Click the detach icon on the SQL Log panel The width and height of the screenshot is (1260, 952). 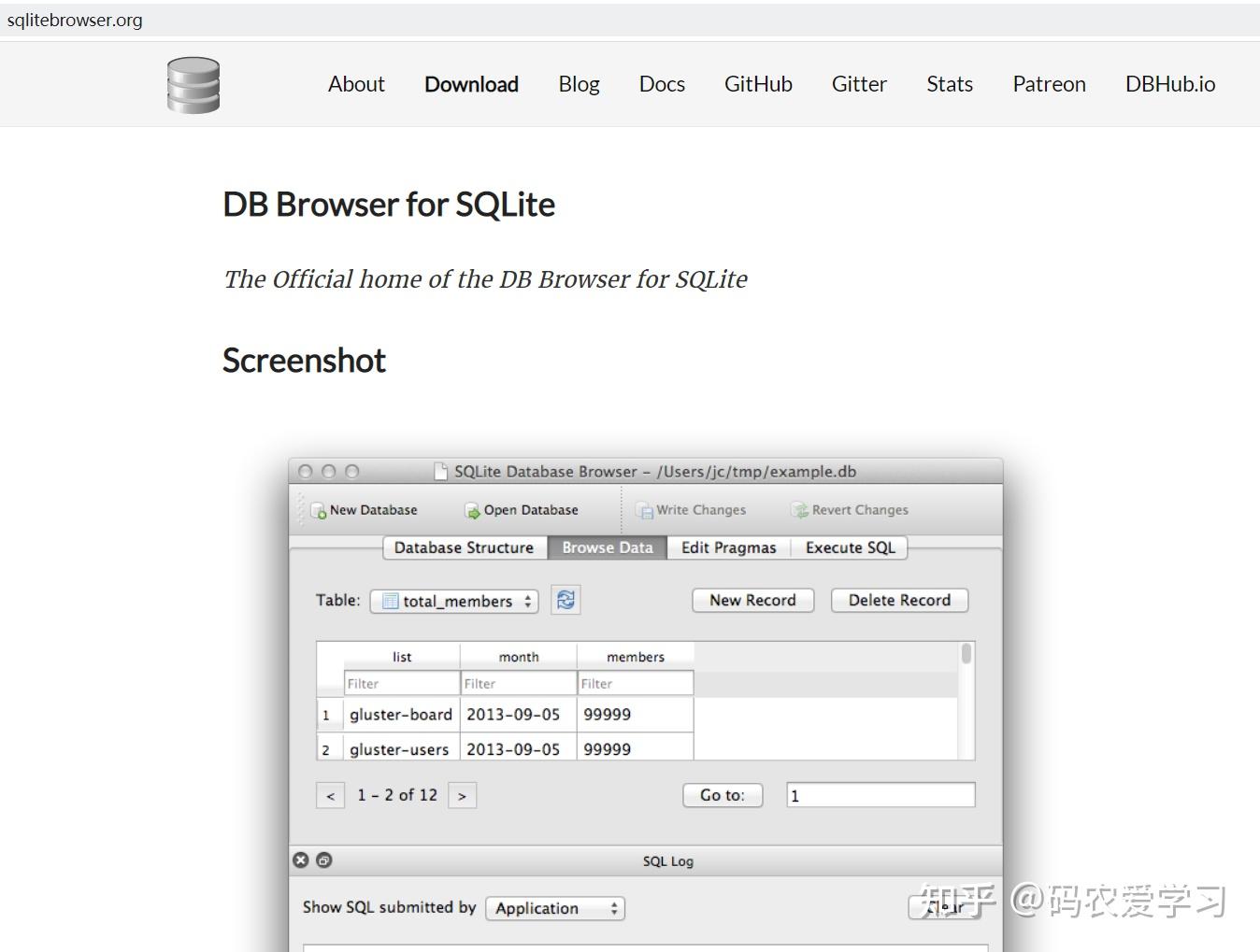[x=323, y=860]
